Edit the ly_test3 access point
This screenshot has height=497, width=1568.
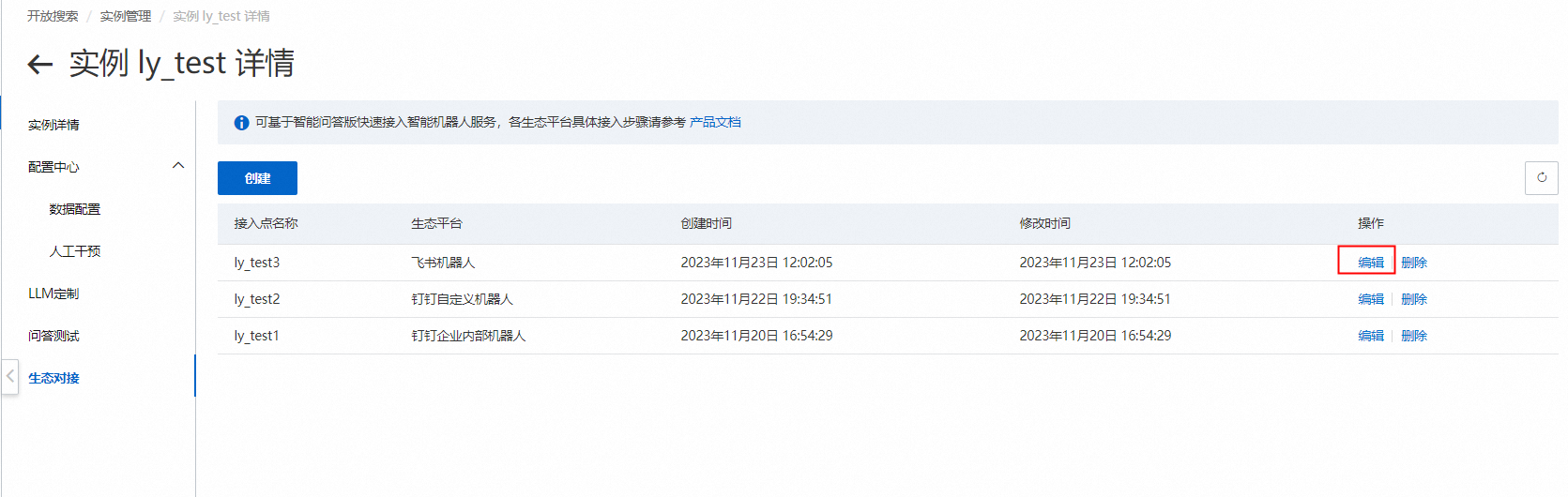click(1371, 263)
